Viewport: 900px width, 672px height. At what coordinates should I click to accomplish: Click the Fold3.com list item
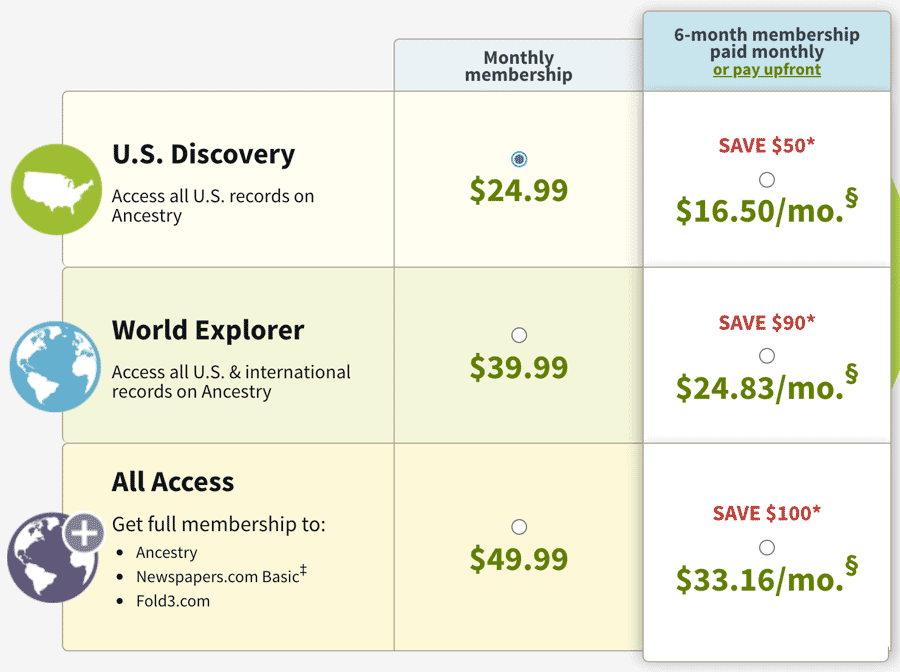tap(173, 601)
